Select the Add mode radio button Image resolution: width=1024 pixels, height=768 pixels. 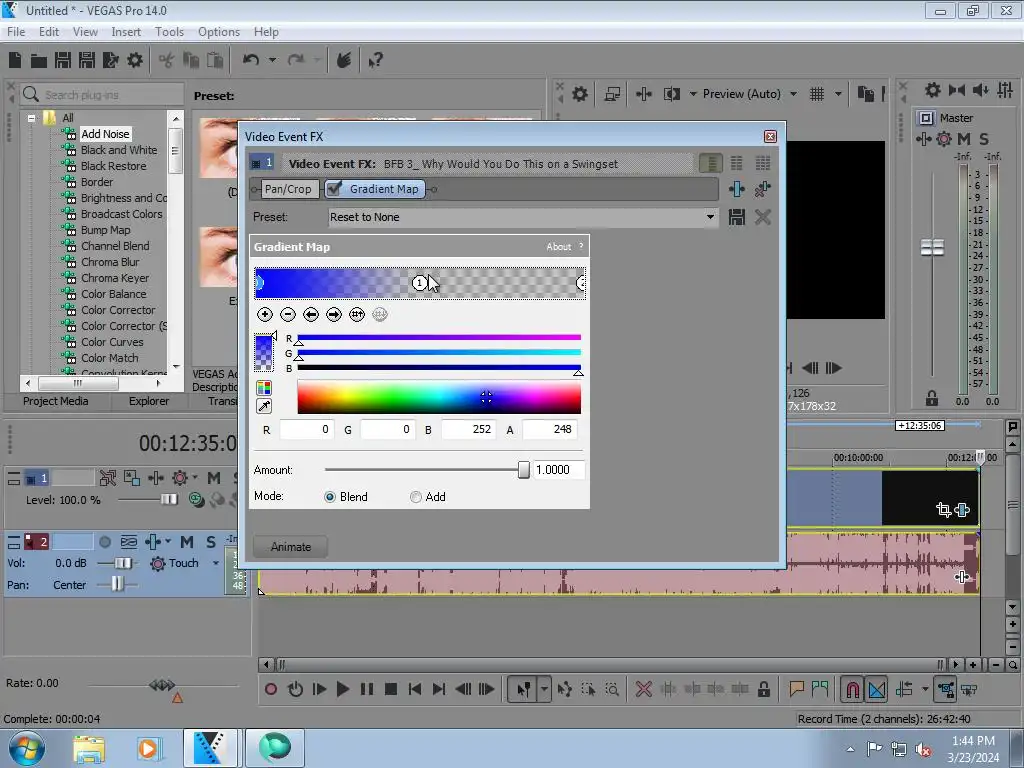tap(415, 497)
